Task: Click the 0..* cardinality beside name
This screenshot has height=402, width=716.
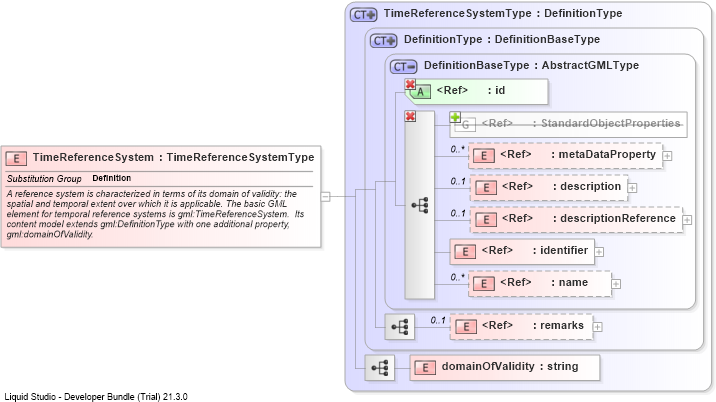Action: [458, 277]
